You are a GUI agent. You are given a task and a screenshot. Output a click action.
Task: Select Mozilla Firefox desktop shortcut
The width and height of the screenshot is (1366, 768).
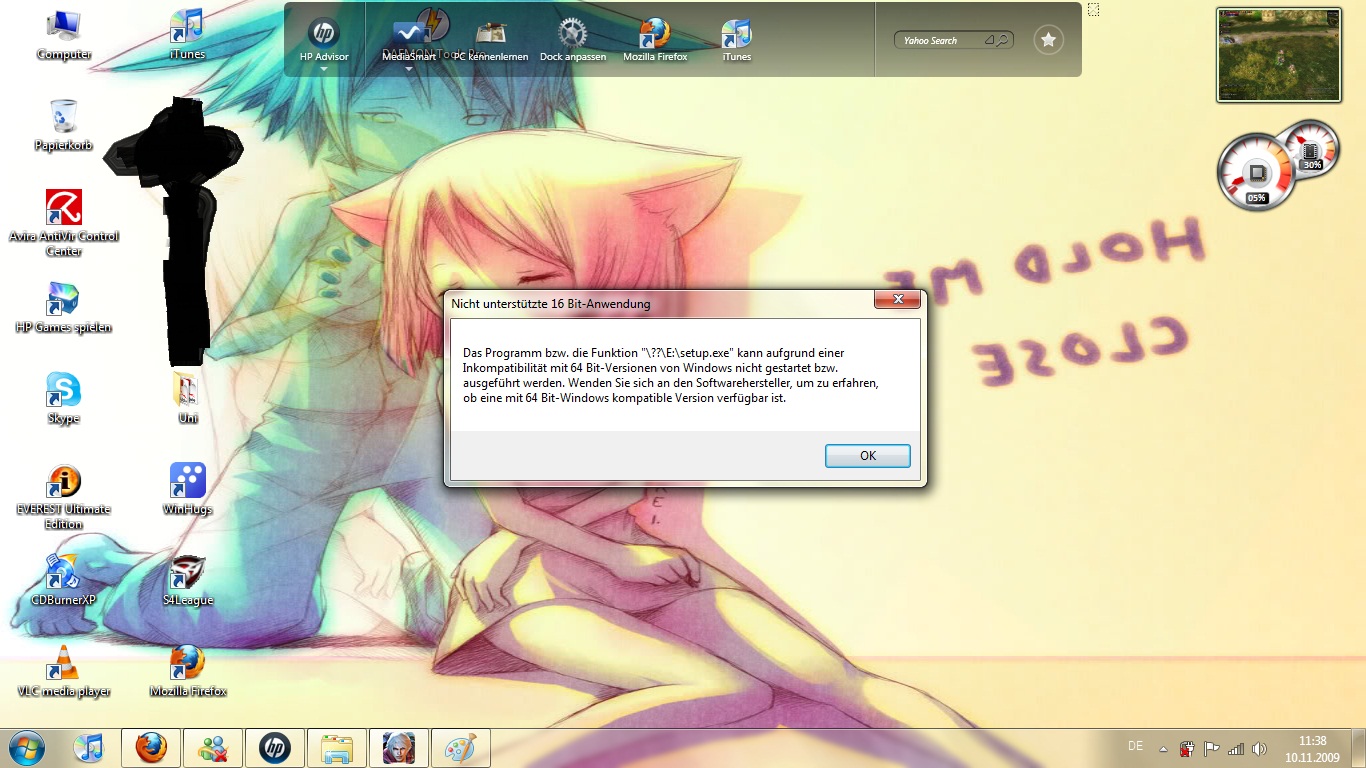[x=187, y=672]
